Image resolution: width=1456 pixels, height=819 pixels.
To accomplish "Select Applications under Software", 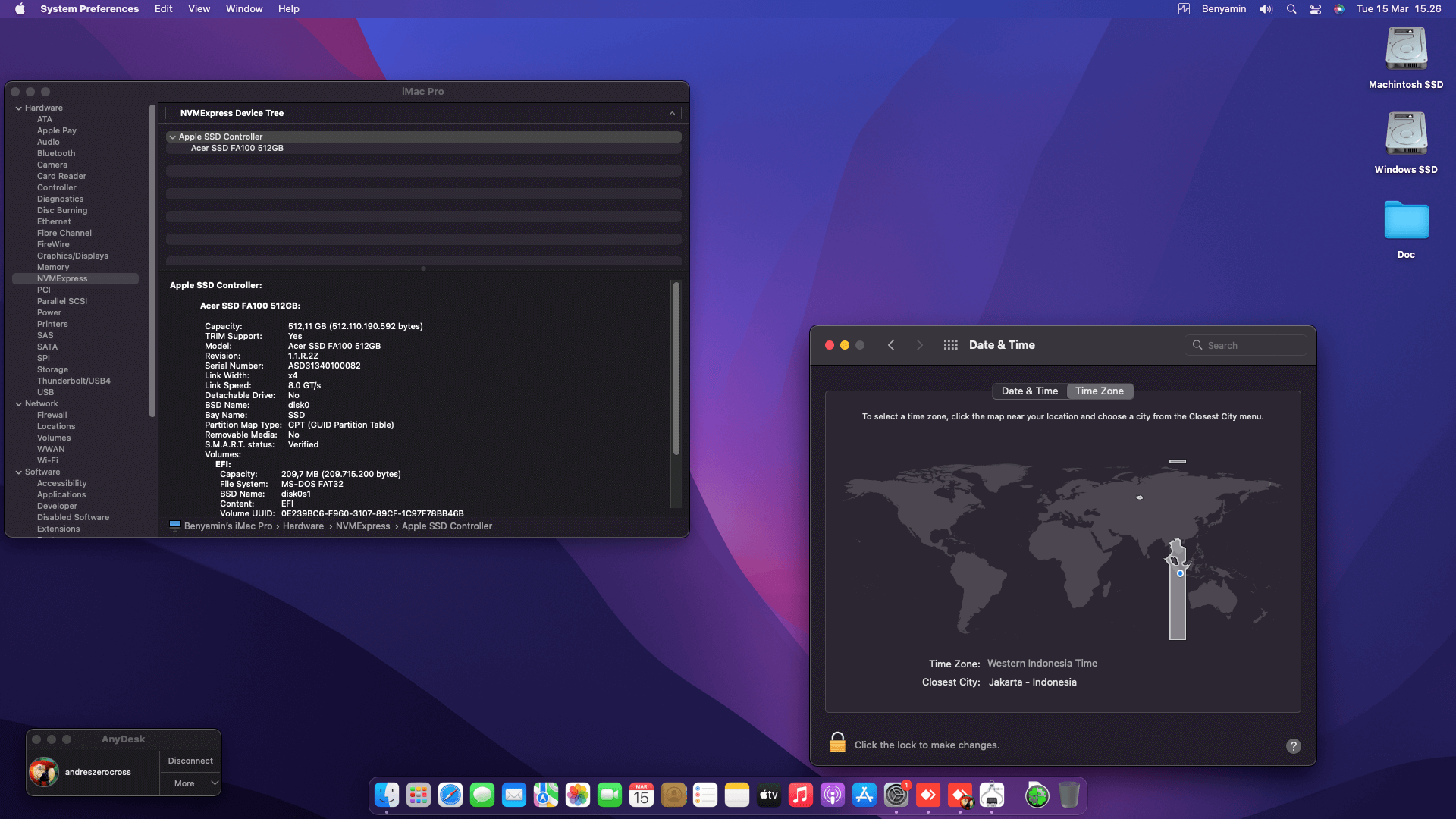I will coord(61,495).
